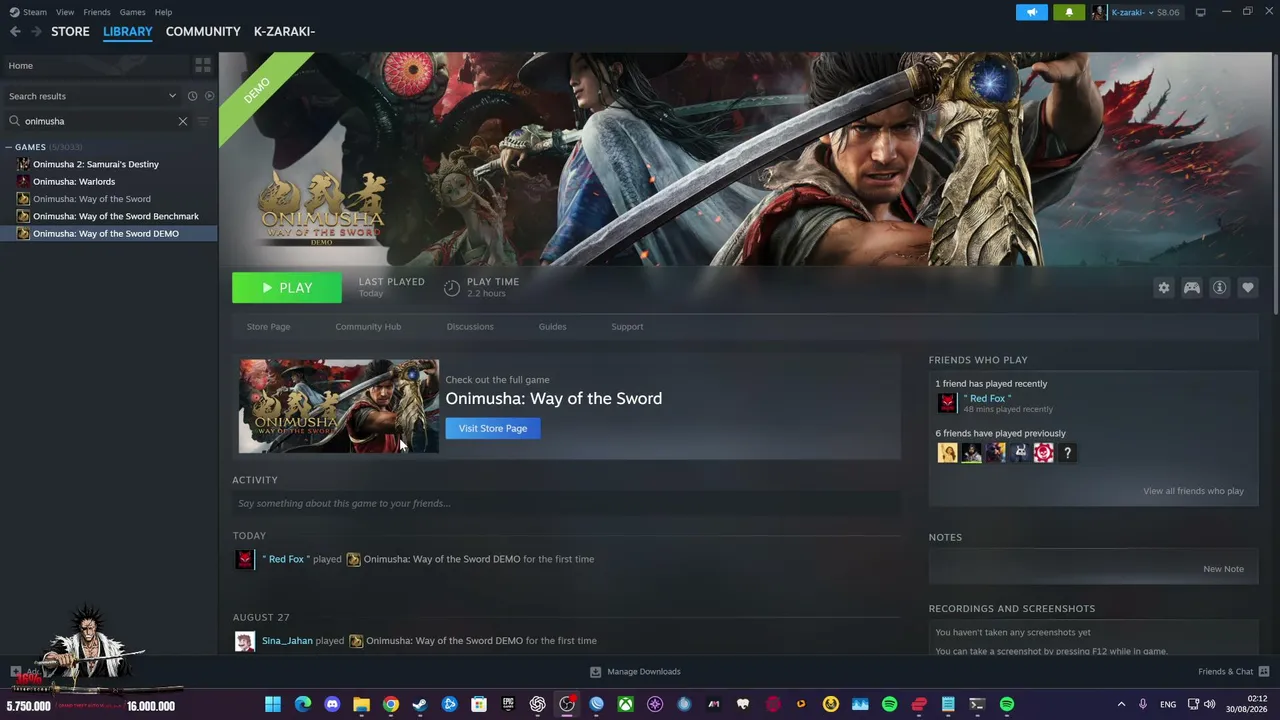This screenshot has height=720, width=1280.
Task: Open the game's manage settings gear
Action: tap(1164, 288)
